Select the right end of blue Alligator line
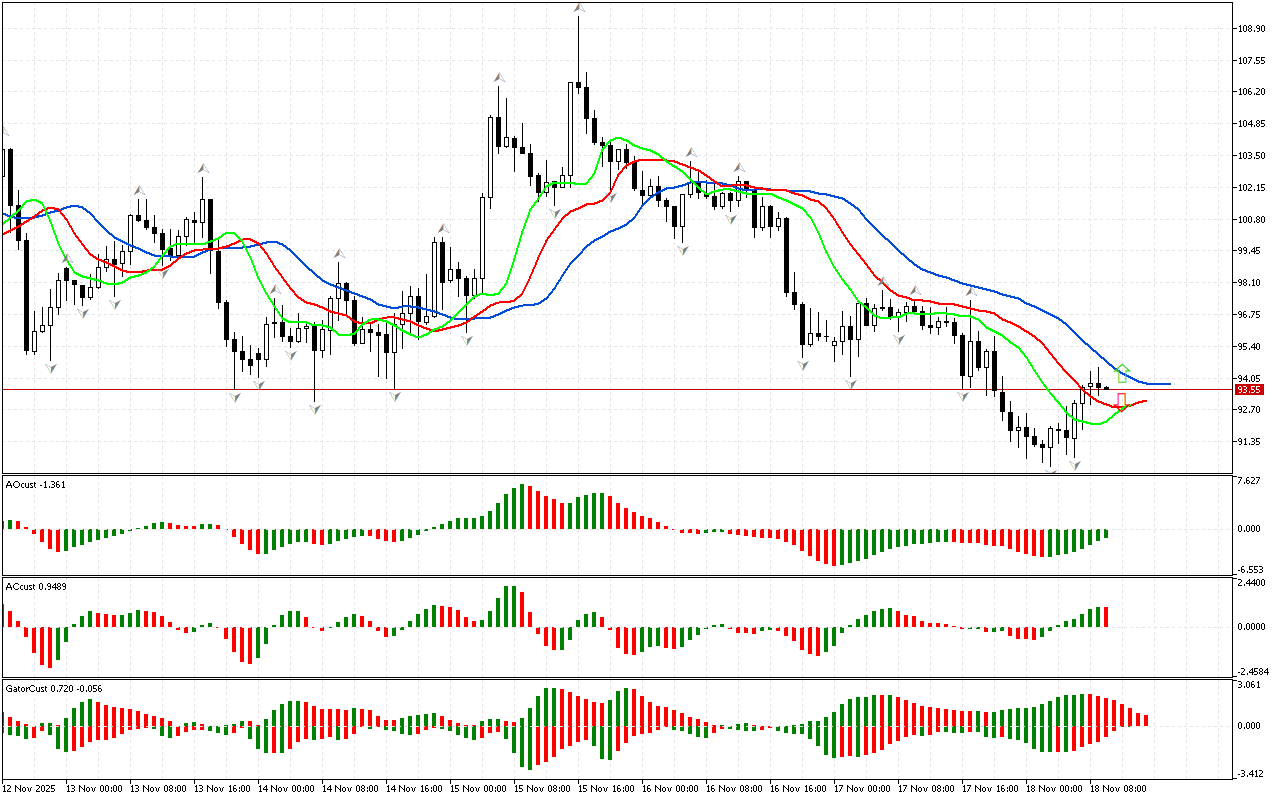This screenshot has height=800, width=1280. tap(1168, 384)
